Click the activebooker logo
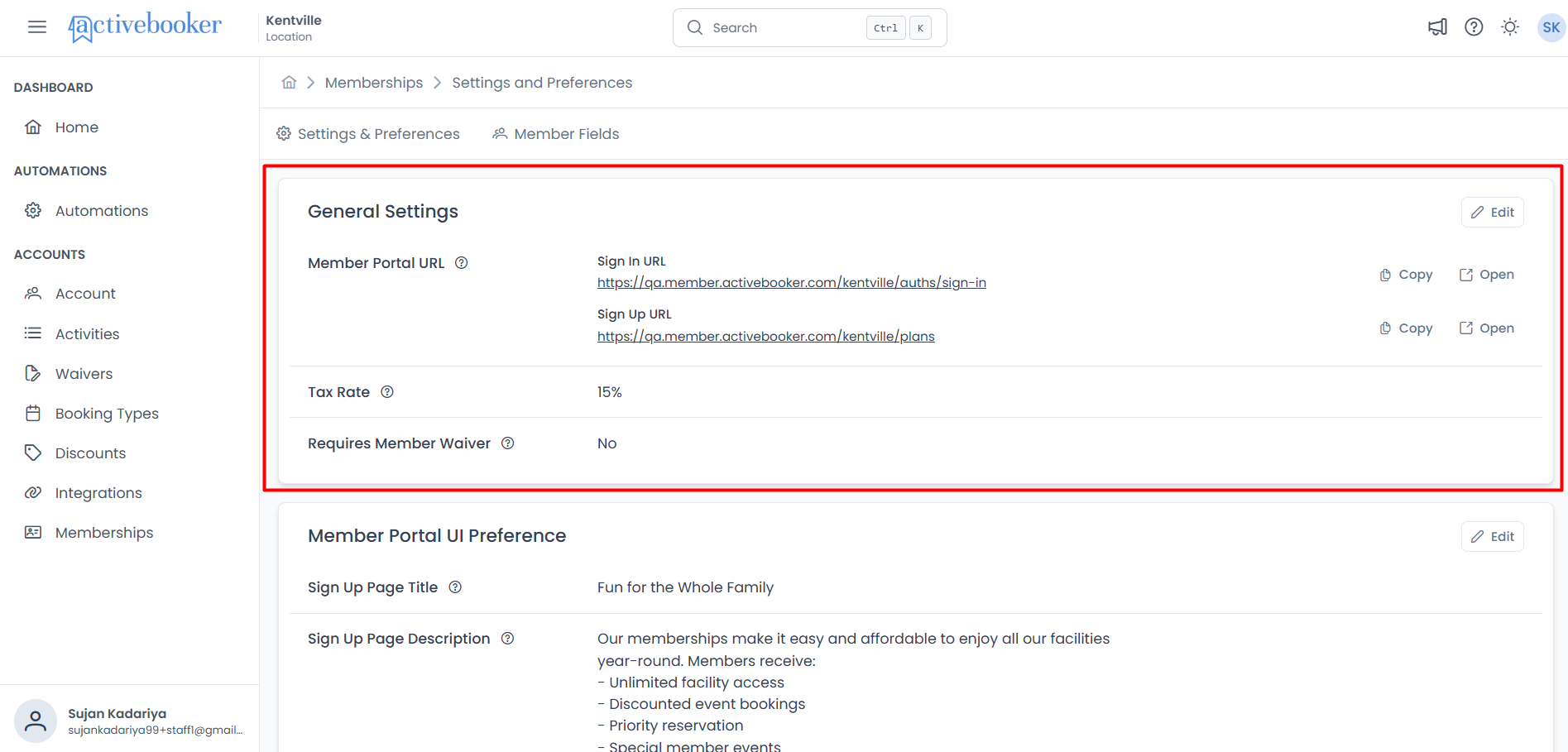 (x=145, y=26)
